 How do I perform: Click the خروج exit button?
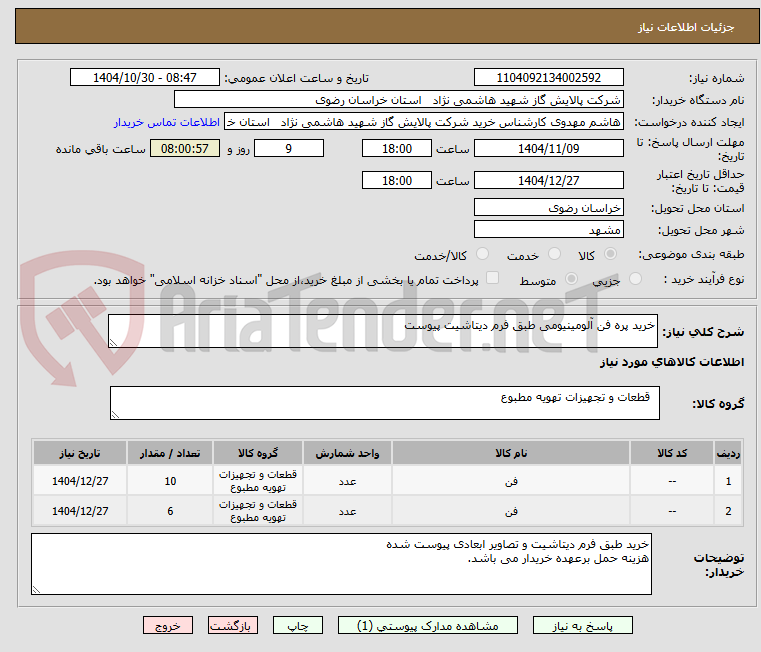tap(167, 625)
